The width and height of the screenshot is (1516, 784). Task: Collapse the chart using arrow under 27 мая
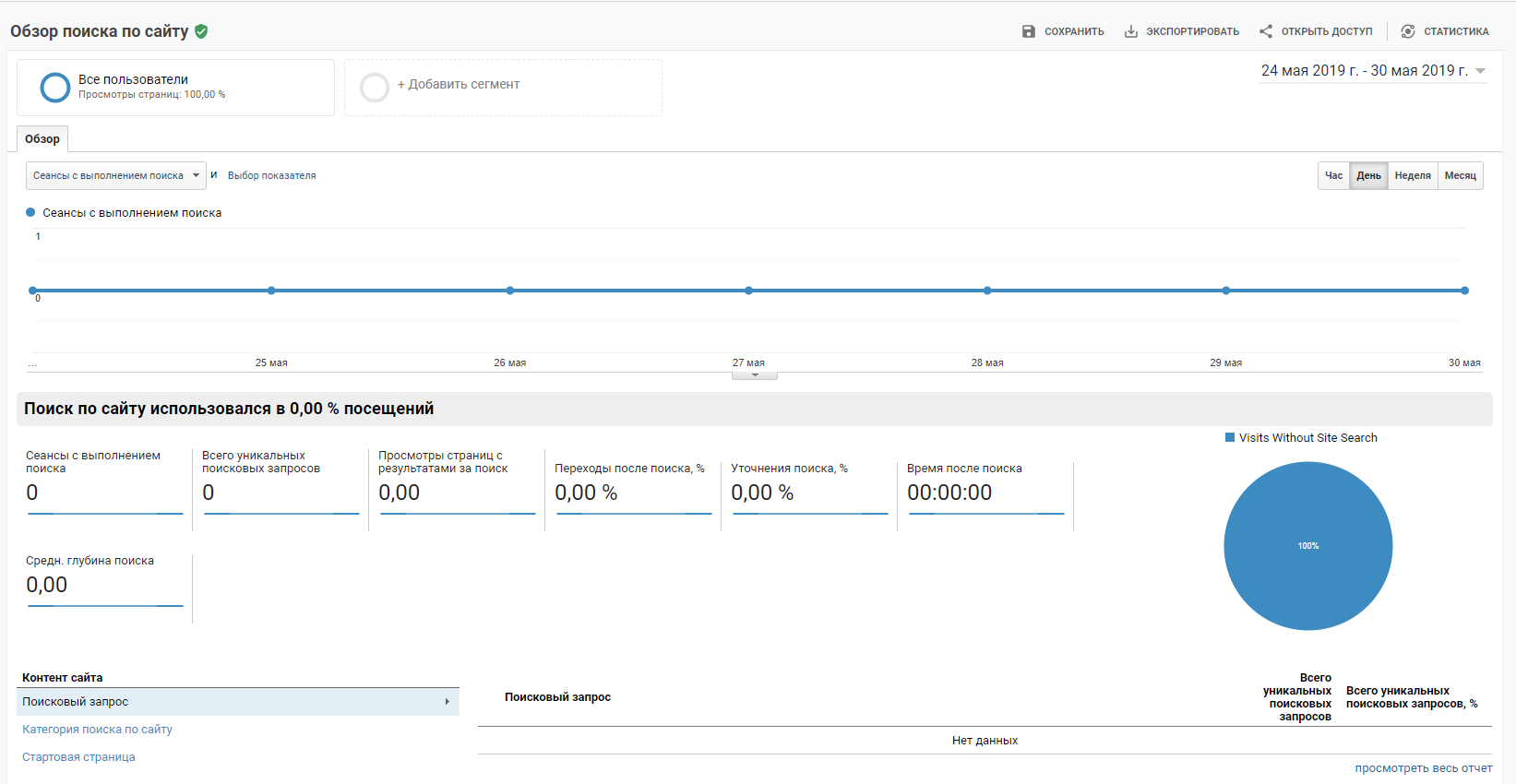(755, 375)
